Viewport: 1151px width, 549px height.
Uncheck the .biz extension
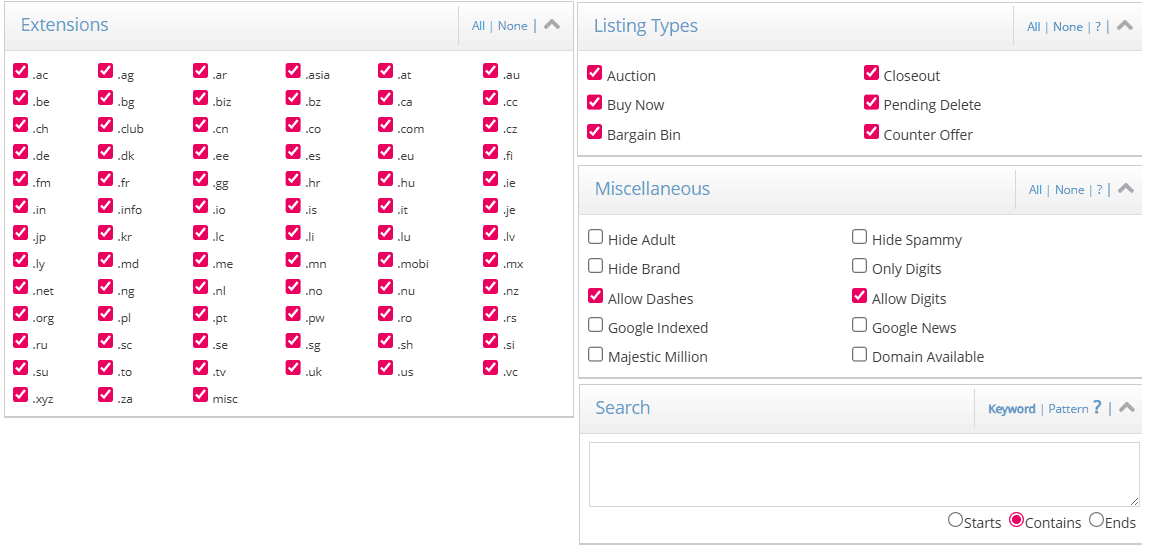click(x=200, y=98)
